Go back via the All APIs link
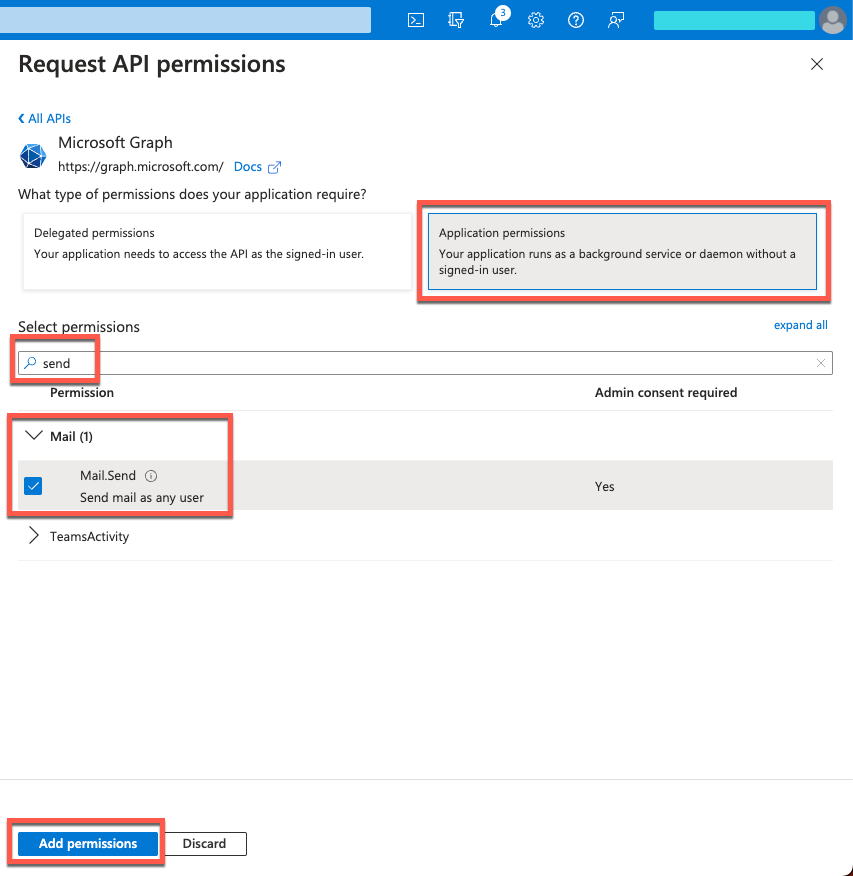The width and height of the screenshot is (853, 876). click(44, 118)
